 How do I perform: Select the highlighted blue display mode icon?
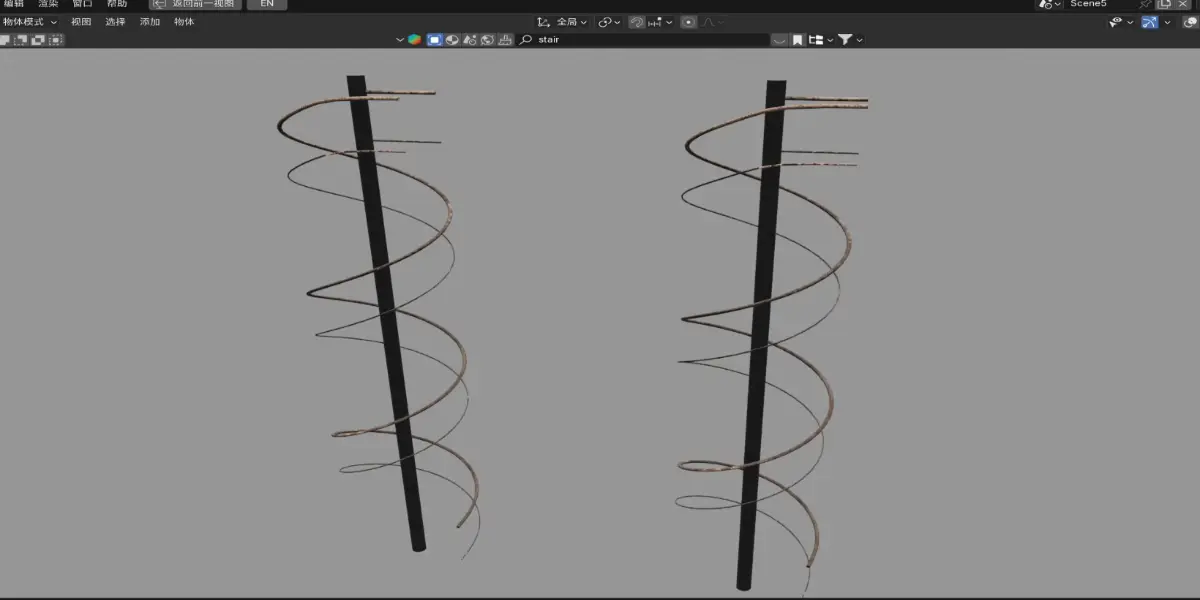[435, 40]
